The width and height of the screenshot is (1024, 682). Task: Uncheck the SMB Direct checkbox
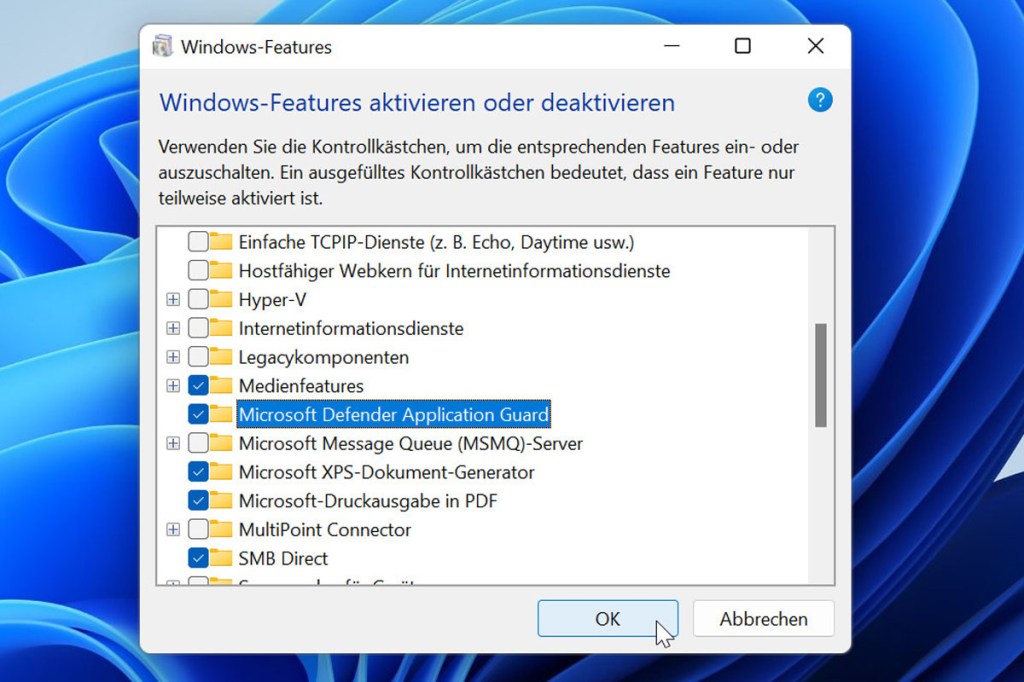[x=198, y=558]
